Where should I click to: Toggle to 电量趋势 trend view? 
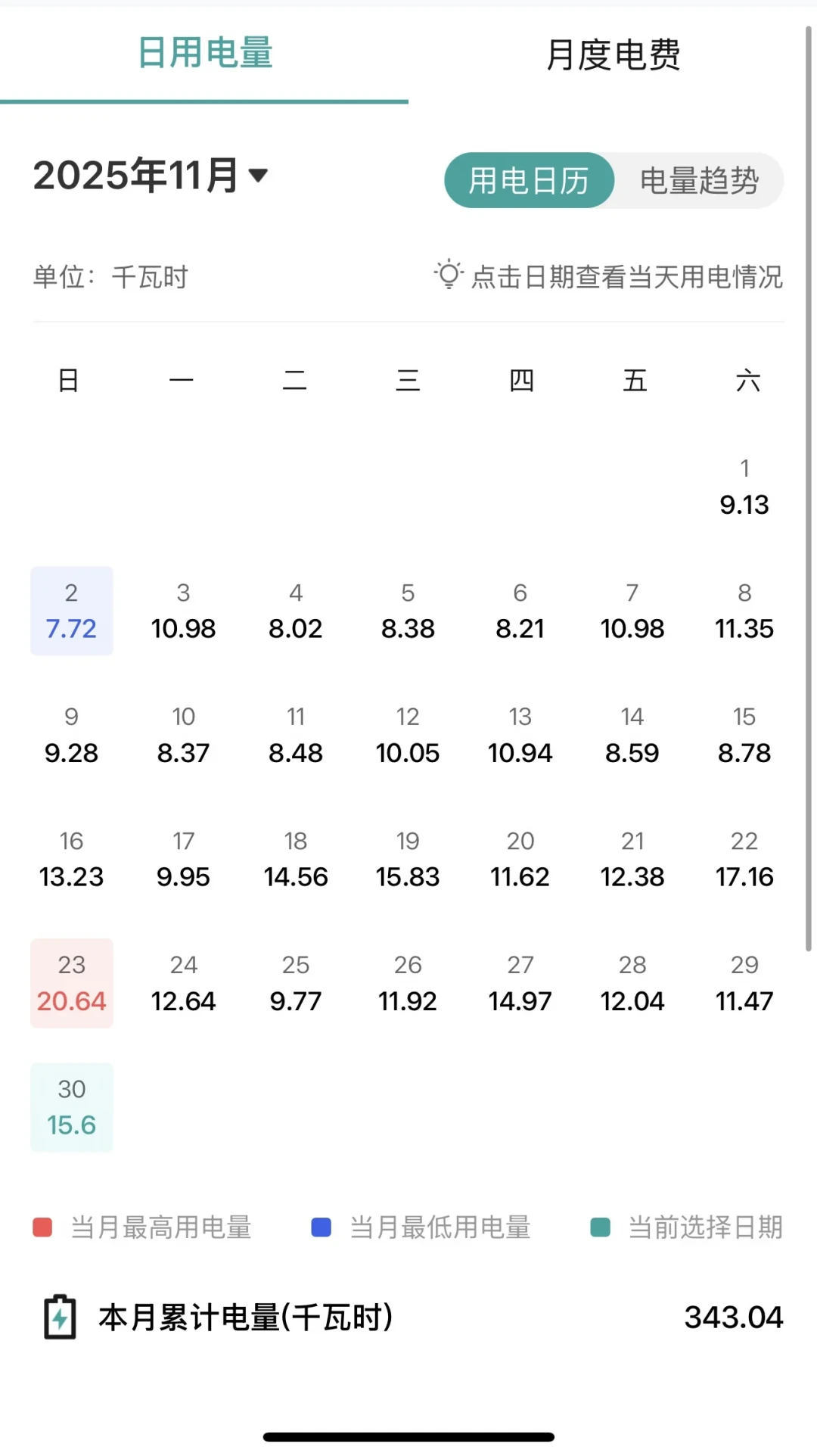[699, 181]
